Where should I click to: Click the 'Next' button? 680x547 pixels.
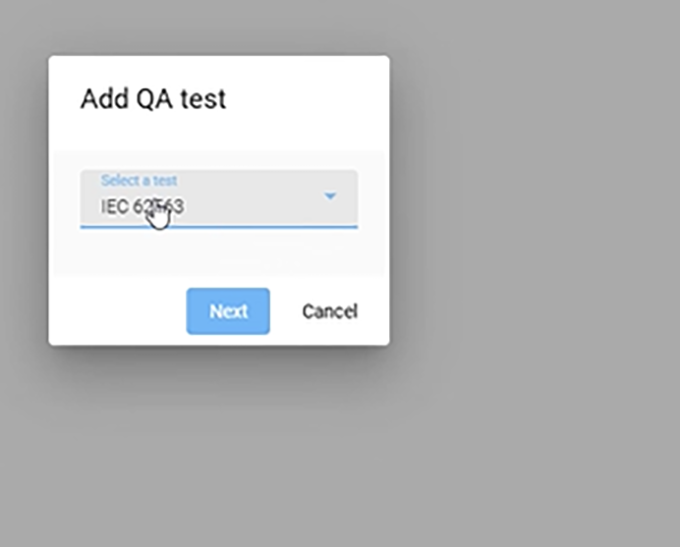[228, 311]
